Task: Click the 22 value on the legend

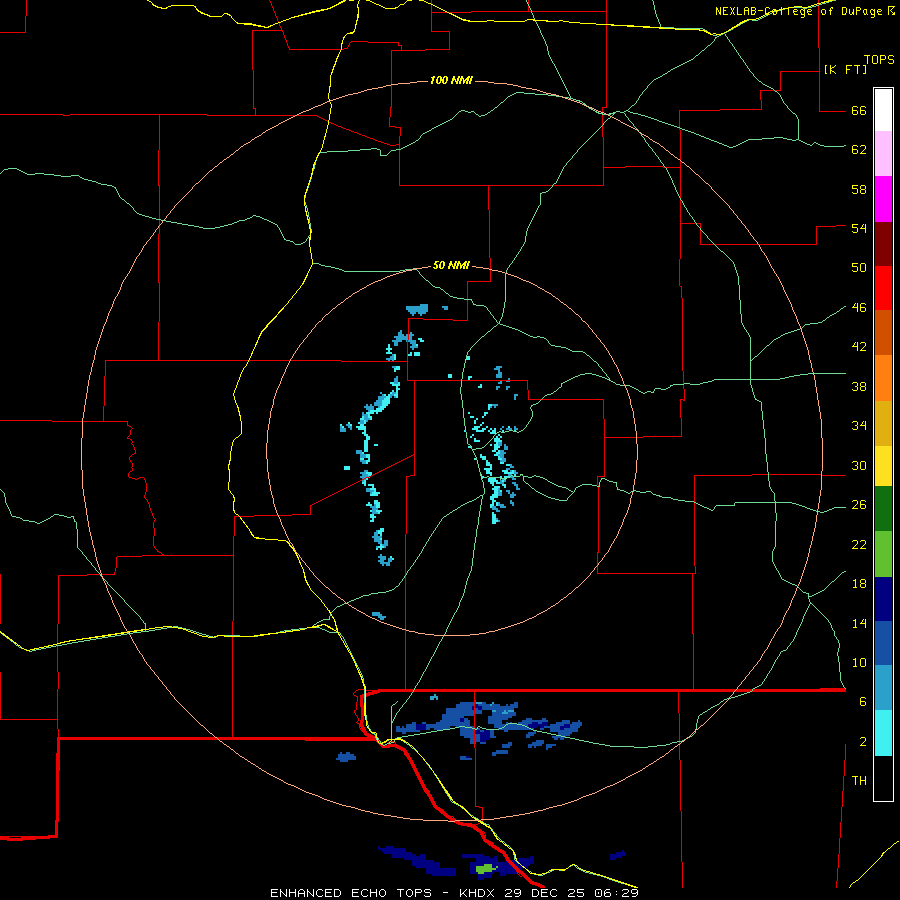Action: 859,544
